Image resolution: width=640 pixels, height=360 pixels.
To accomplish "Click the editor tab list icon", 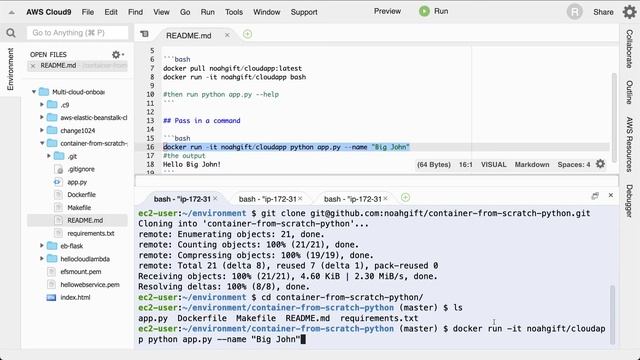I will pos(144,34).
